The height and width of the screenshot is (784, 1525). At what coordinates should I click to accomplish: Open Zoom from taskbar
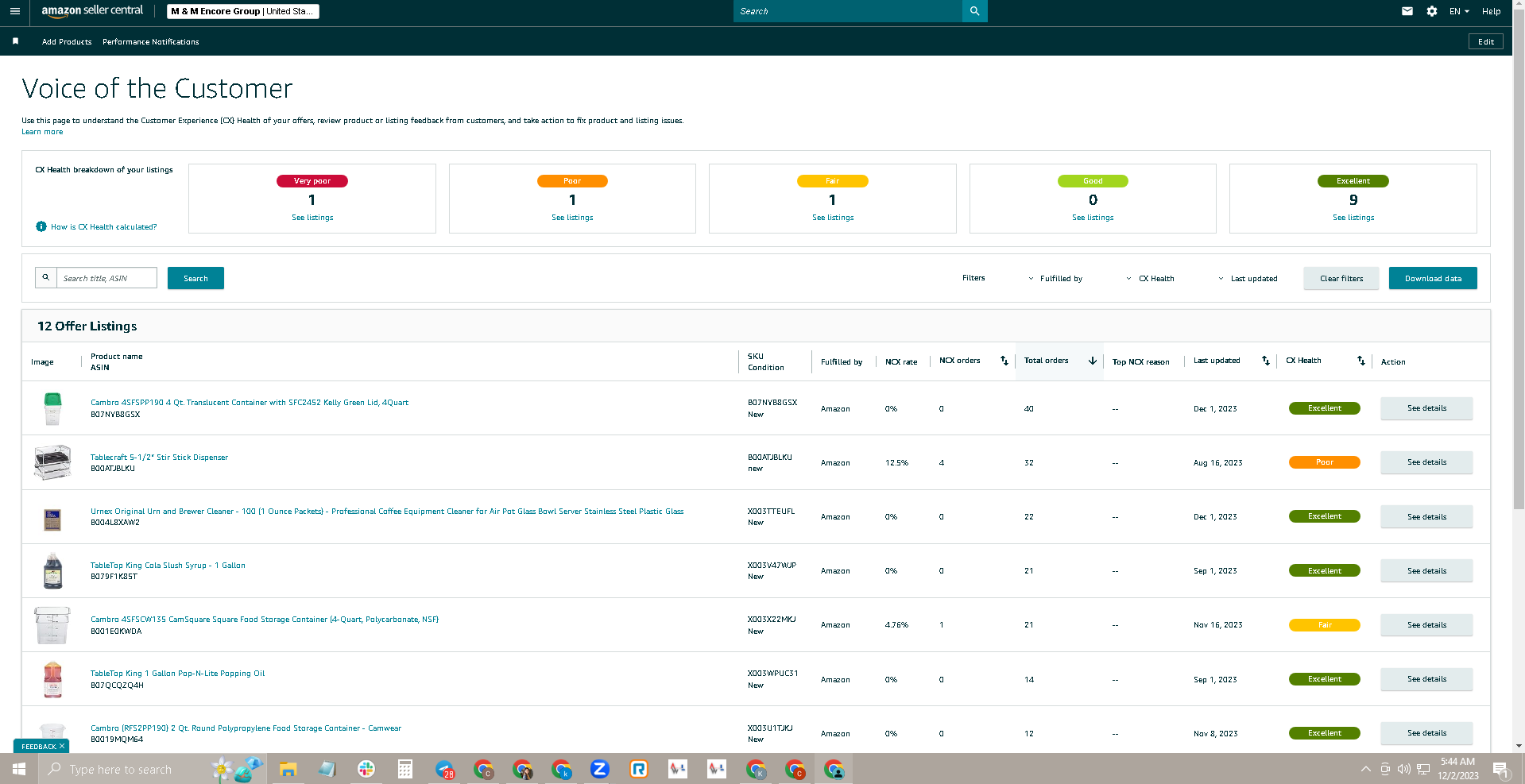tap(600, 769)
